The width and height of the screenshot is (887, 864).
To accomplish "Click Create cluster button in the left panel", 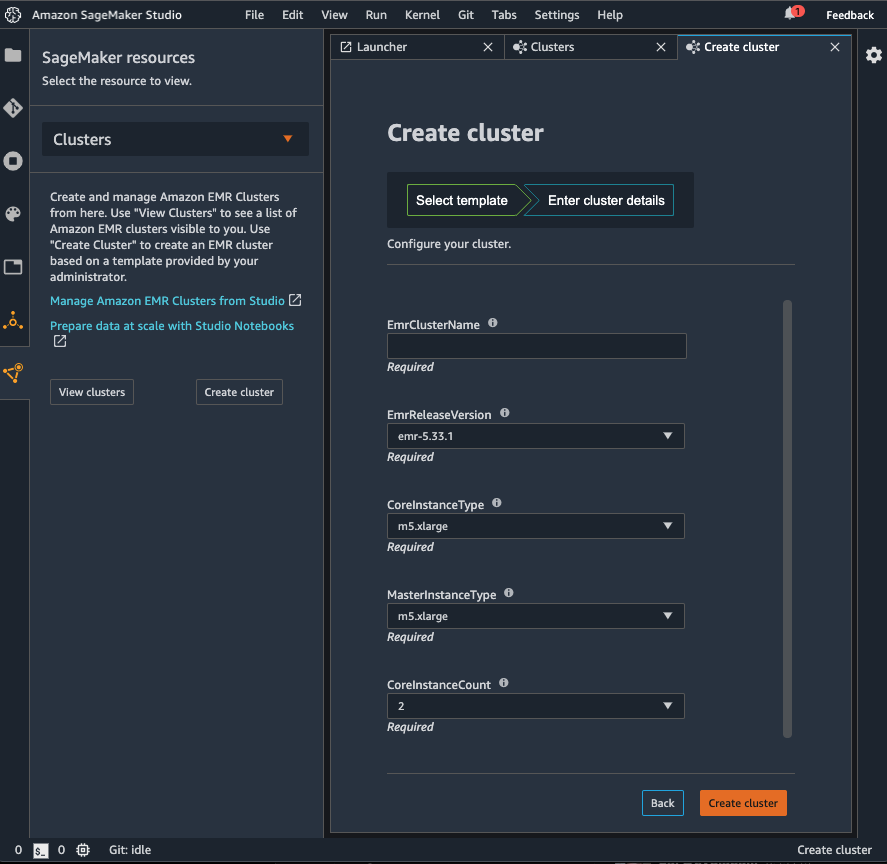I will (239, 392).
